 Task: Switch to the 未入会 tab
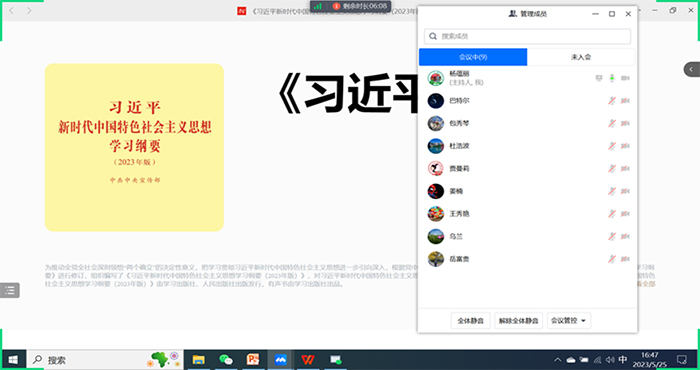point(581,57)
